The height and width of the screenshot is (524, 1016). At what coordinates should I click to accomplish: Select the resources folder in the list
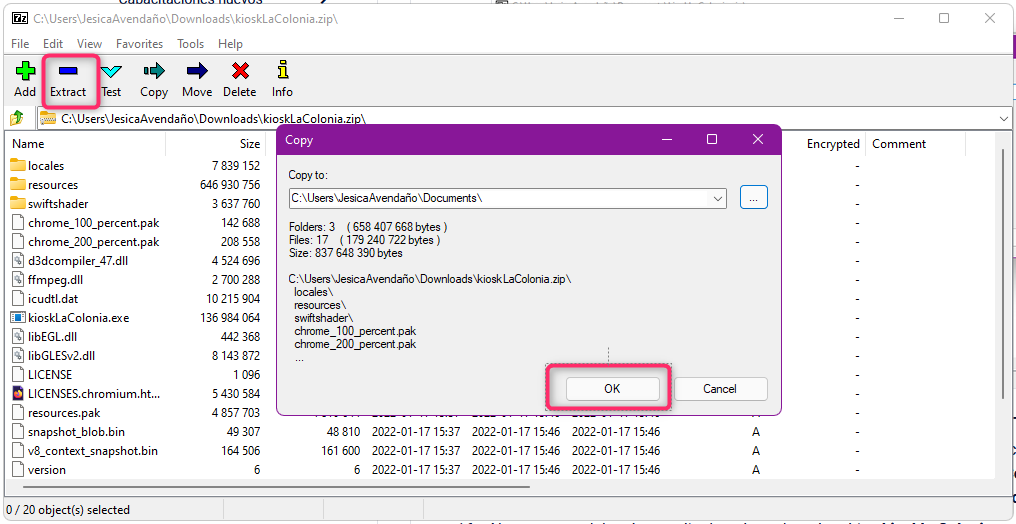coord(53,185)
